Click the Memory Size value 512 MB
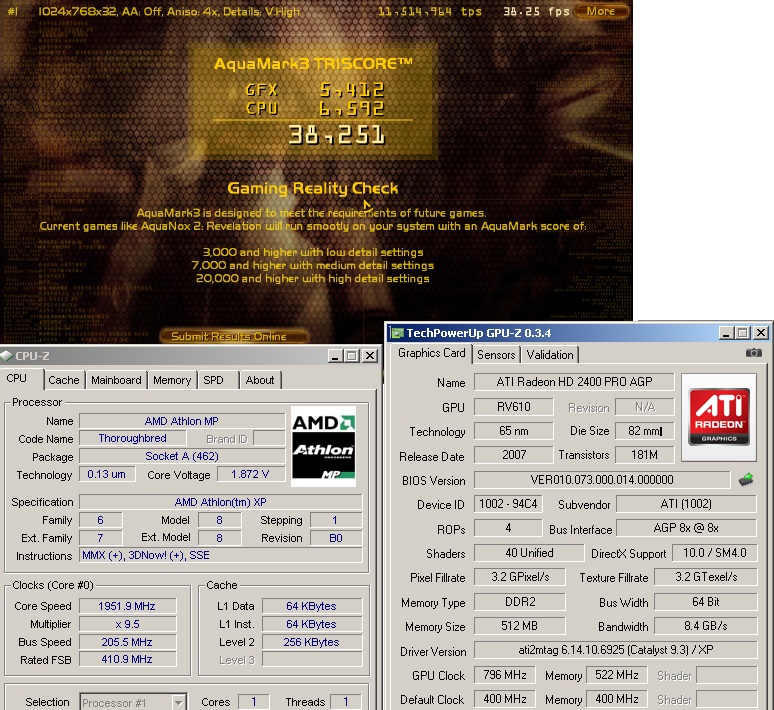Image resolution: width=774 pixels, height=710 pixels. (520, 626)
